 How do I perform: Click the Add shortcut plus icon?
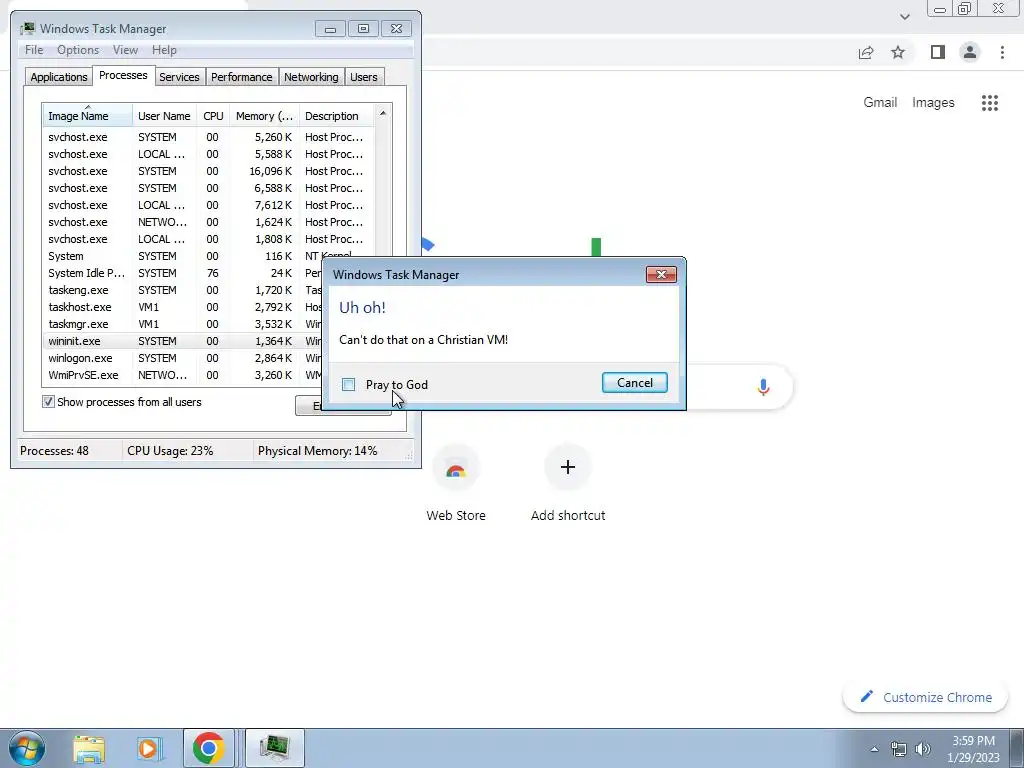[568, 467]
